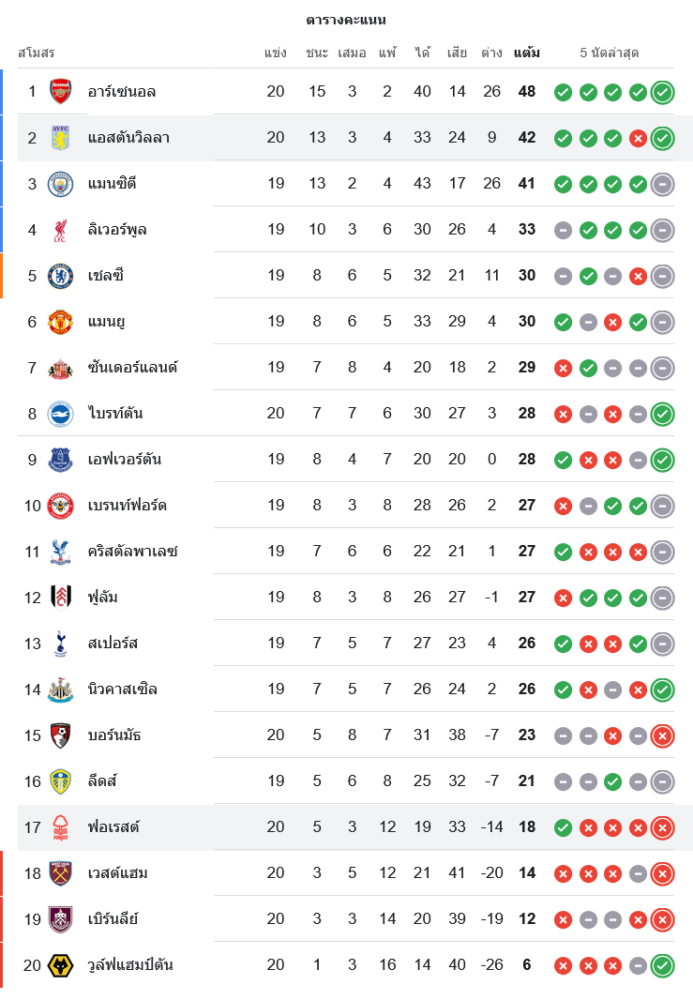Click the ชนะ column header

point(317,52)
